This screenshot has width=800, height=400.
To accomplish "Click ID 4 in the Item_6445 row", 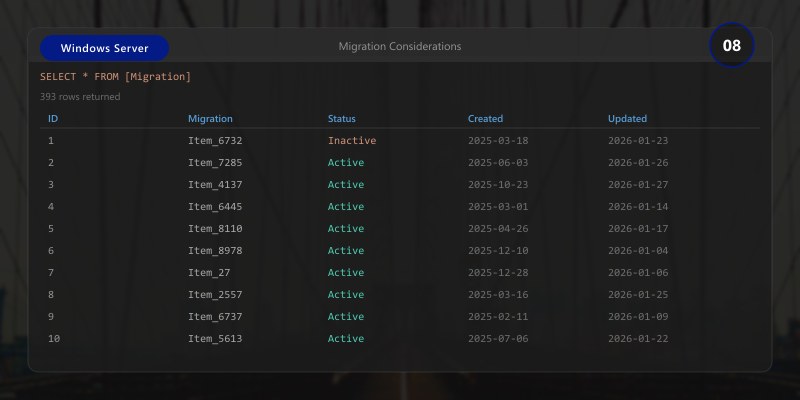I will (x=51, y=207).
